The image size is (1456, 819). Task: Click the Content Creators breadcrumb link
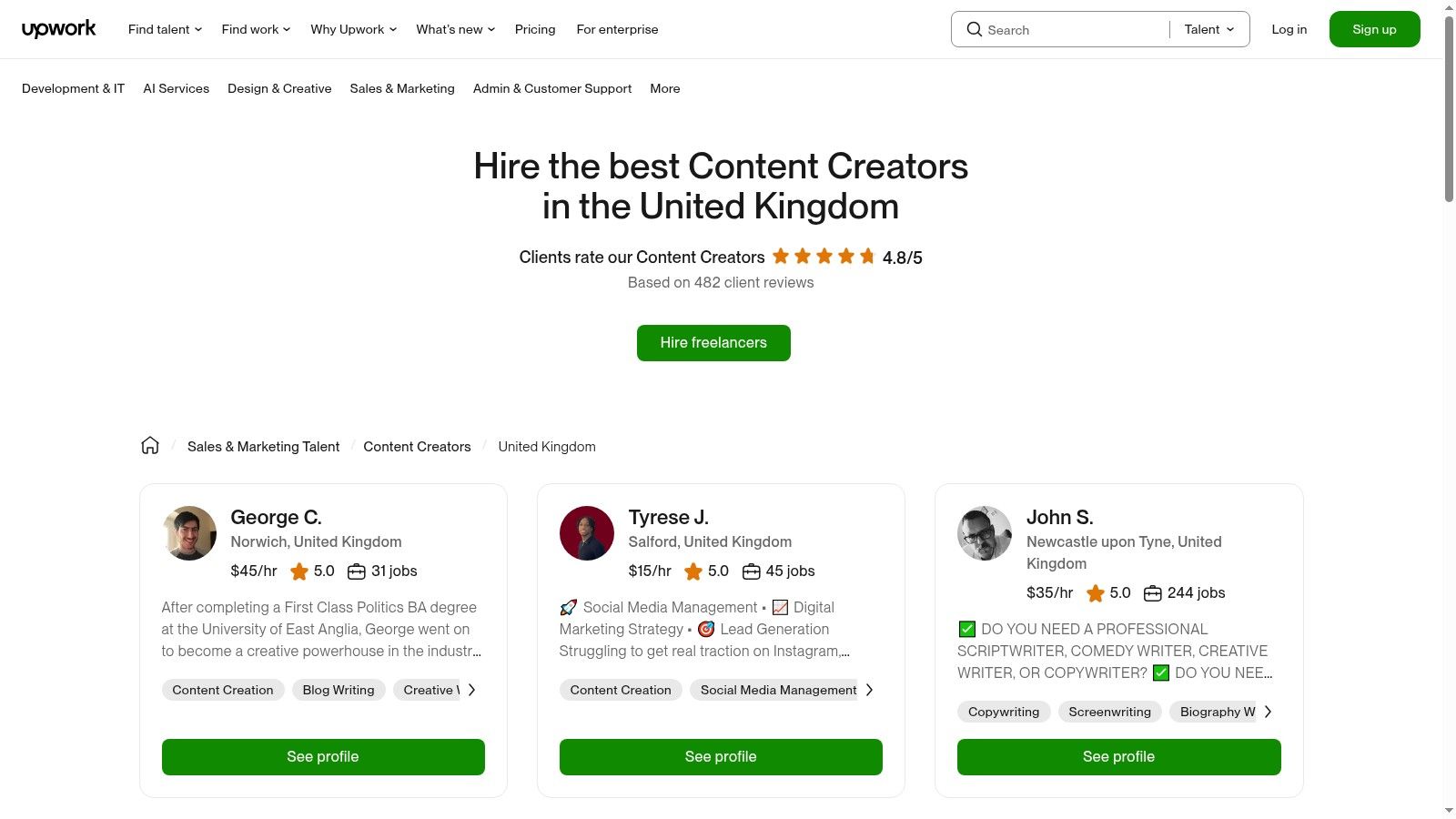[417, 447]
